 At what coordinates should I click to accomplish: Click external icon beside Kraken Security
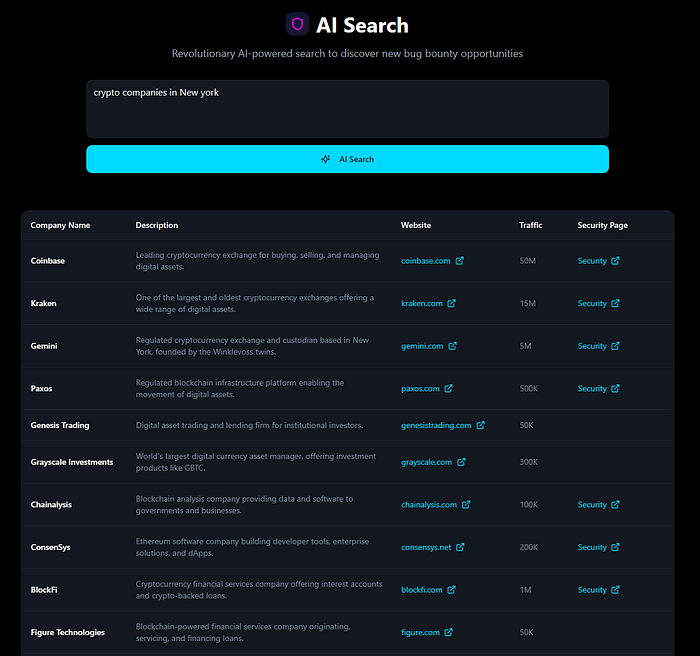click(615, 303)
